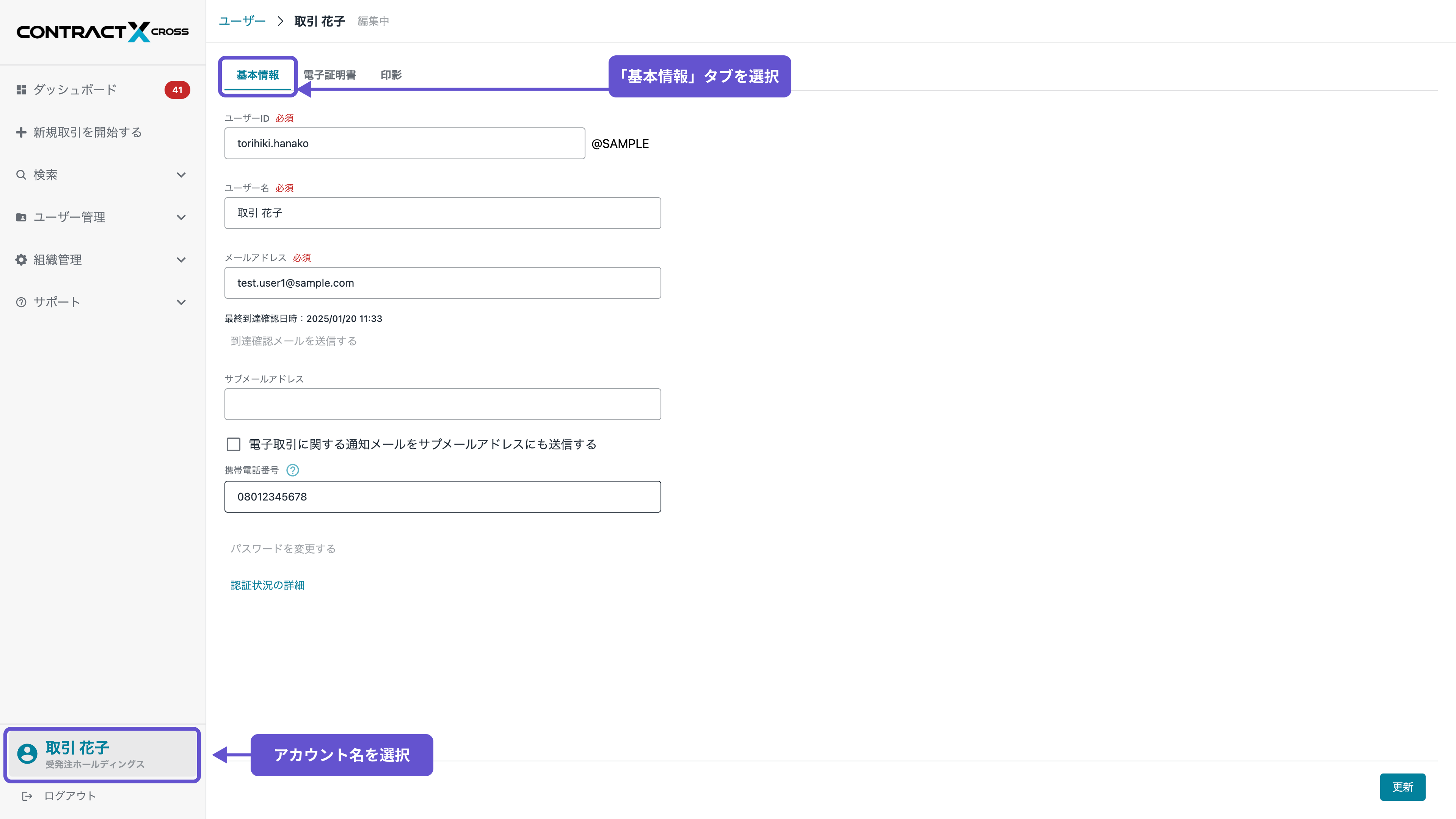Click the account avatar icon for 取引 花子
The width and height of the screenshot is (1456, 819).
[x=27, y=753]
